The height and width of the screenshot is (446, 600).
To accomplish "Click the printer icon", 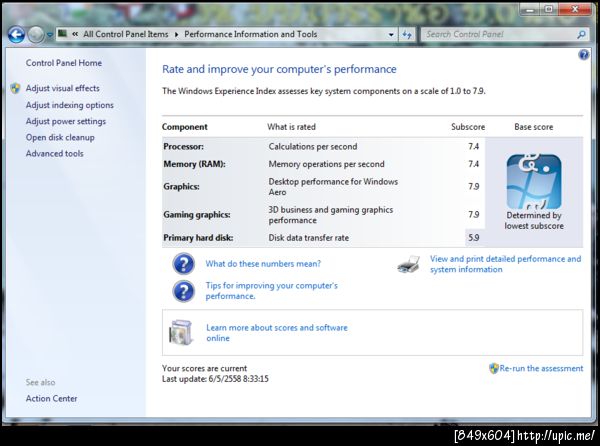I will [x=408, y=264].
